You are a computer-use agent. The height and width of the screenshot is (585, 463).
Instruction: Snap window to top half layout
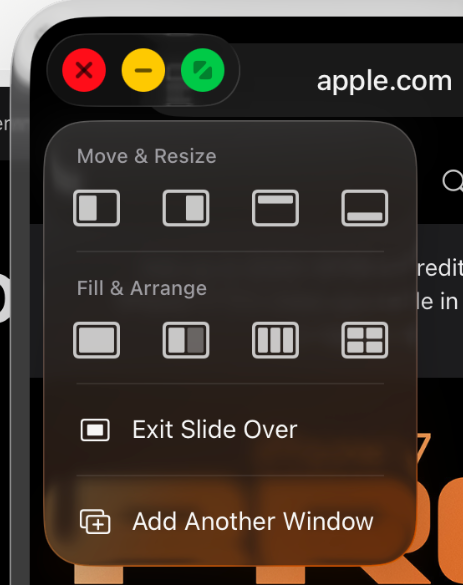(275, 208)
